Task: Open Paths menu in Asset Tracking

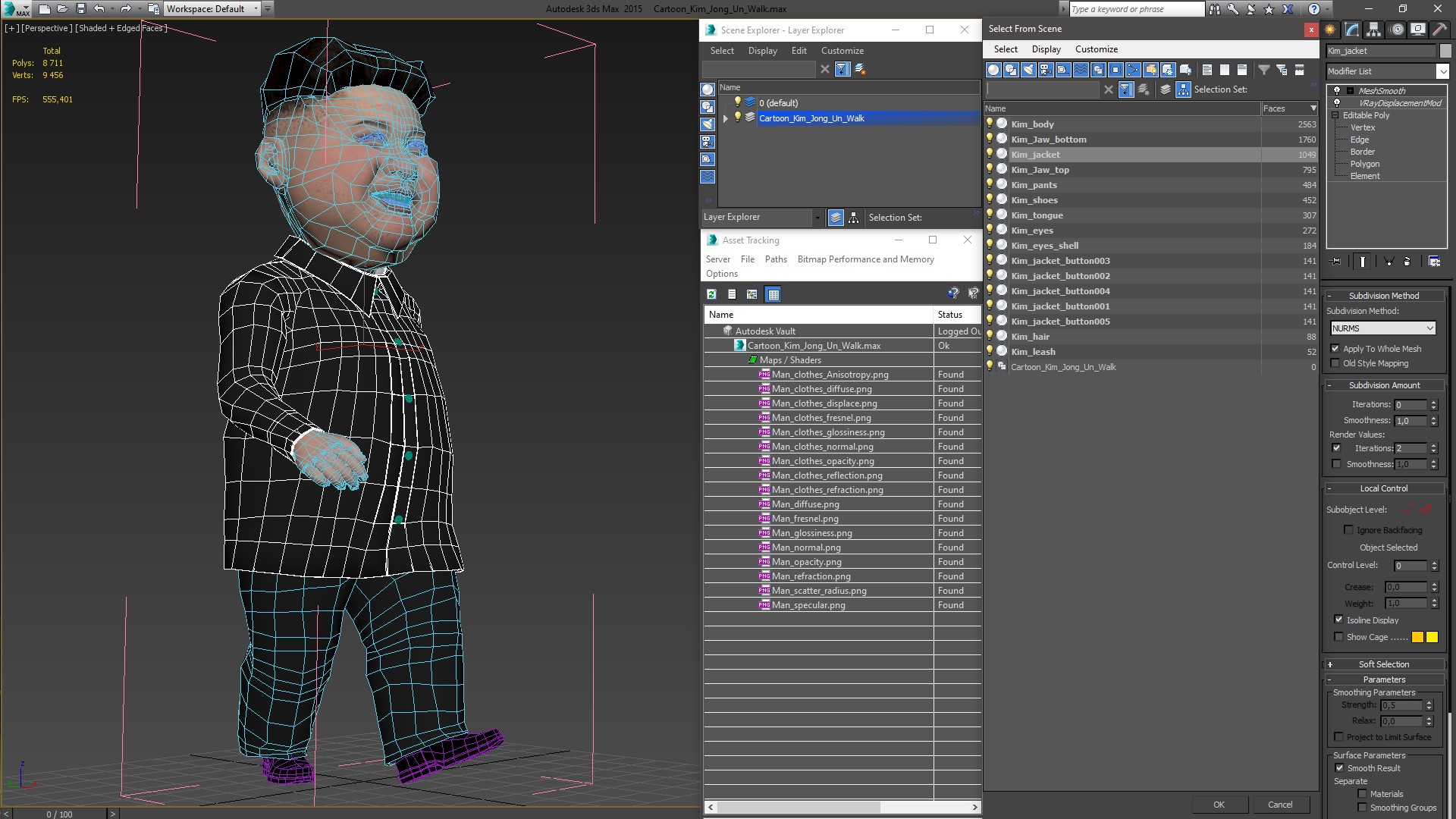Action: click(x=776, y=259)
